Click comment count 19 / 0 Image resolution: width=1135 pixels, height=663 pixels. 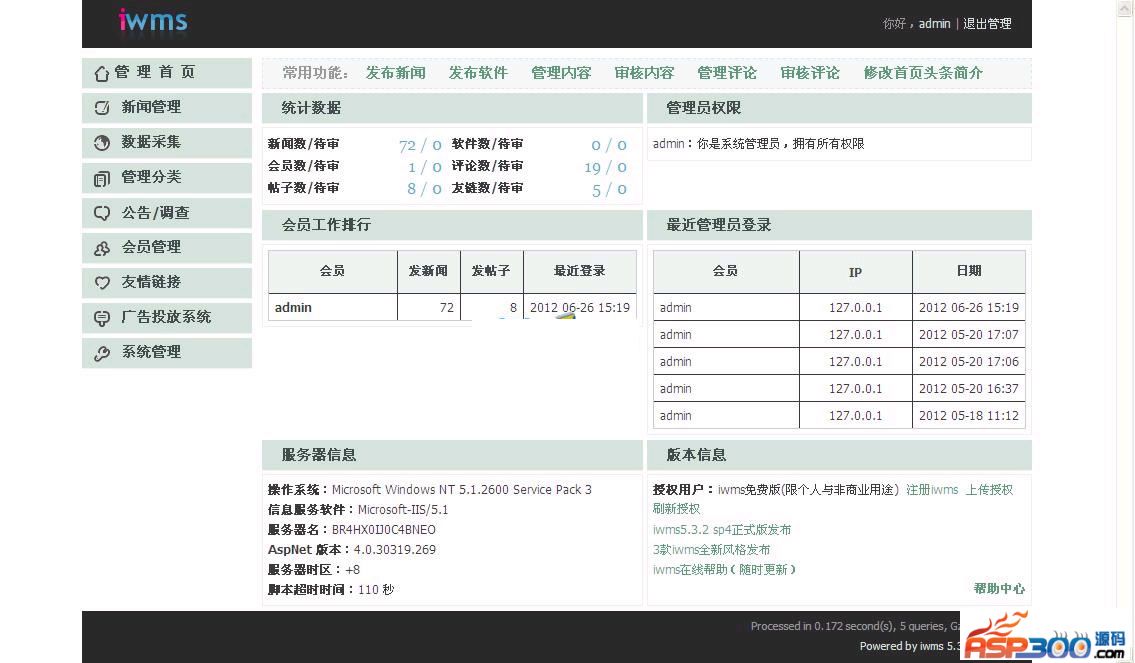(x=605, y=167)
